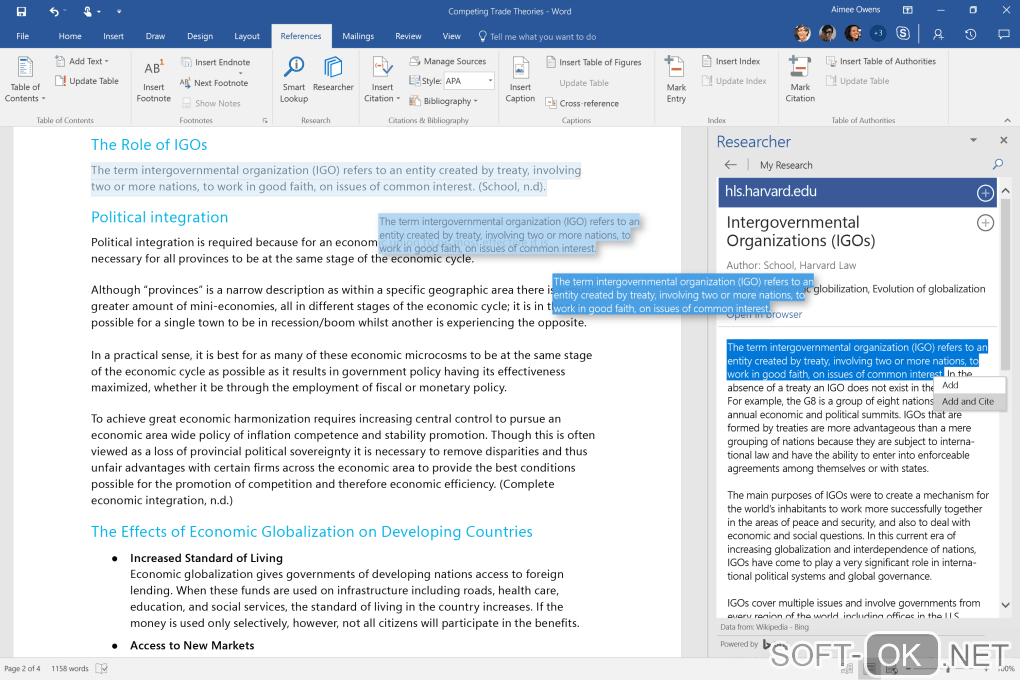Open the Design tab

(x=200, y=36)
